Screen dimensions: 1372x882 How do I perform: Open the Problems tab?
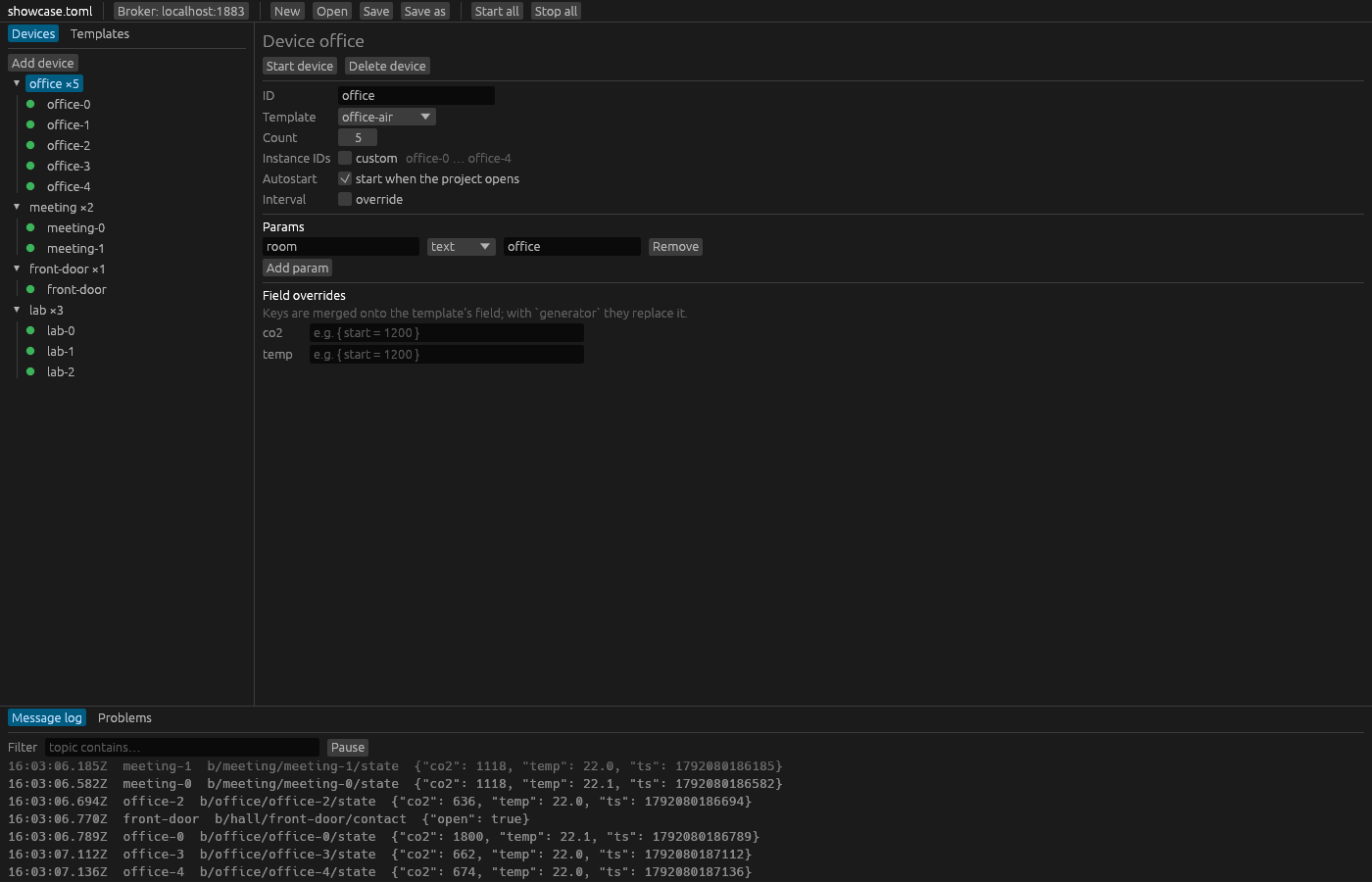tap(124, 718)
